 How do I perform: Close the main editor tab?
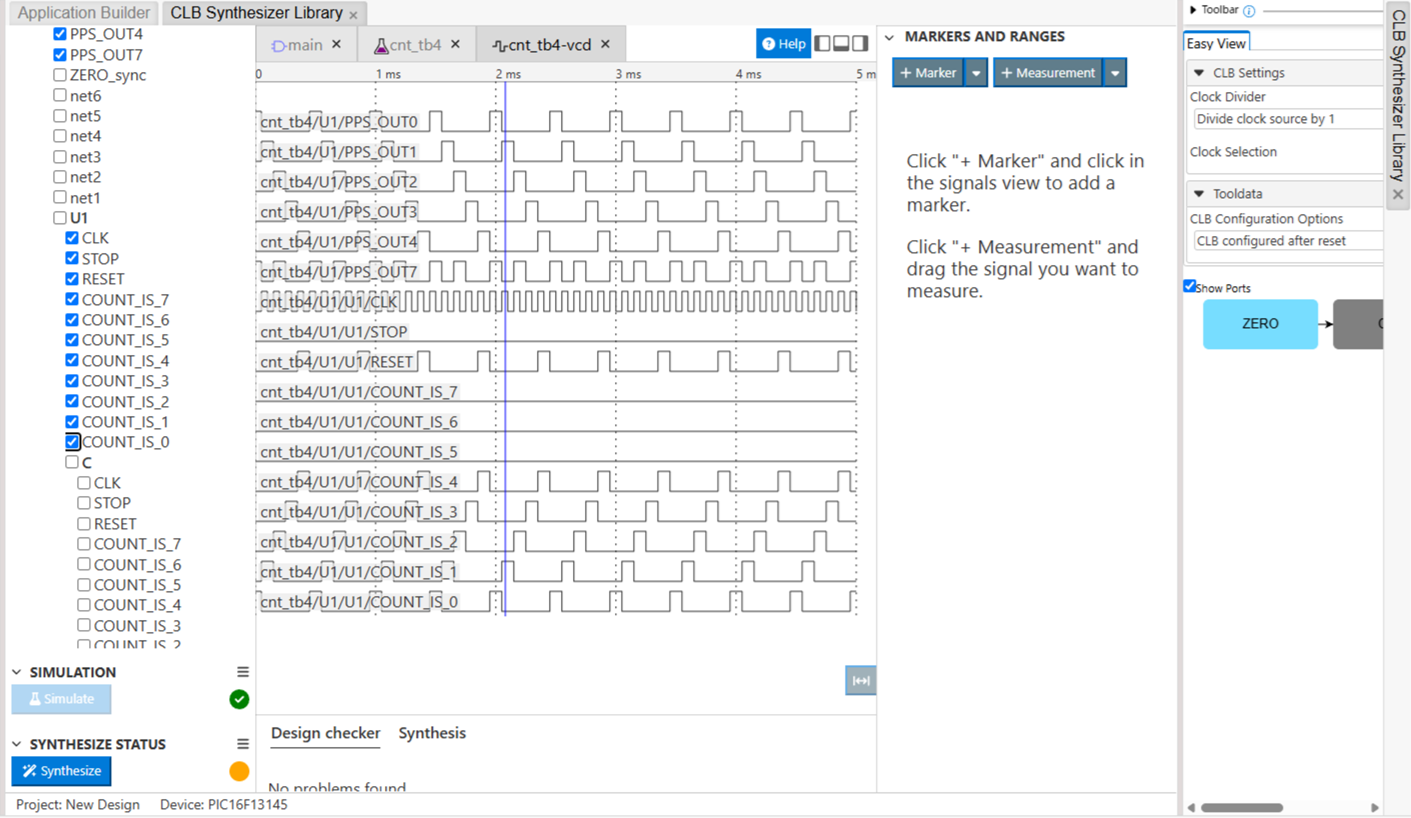[x=337, y=45]
